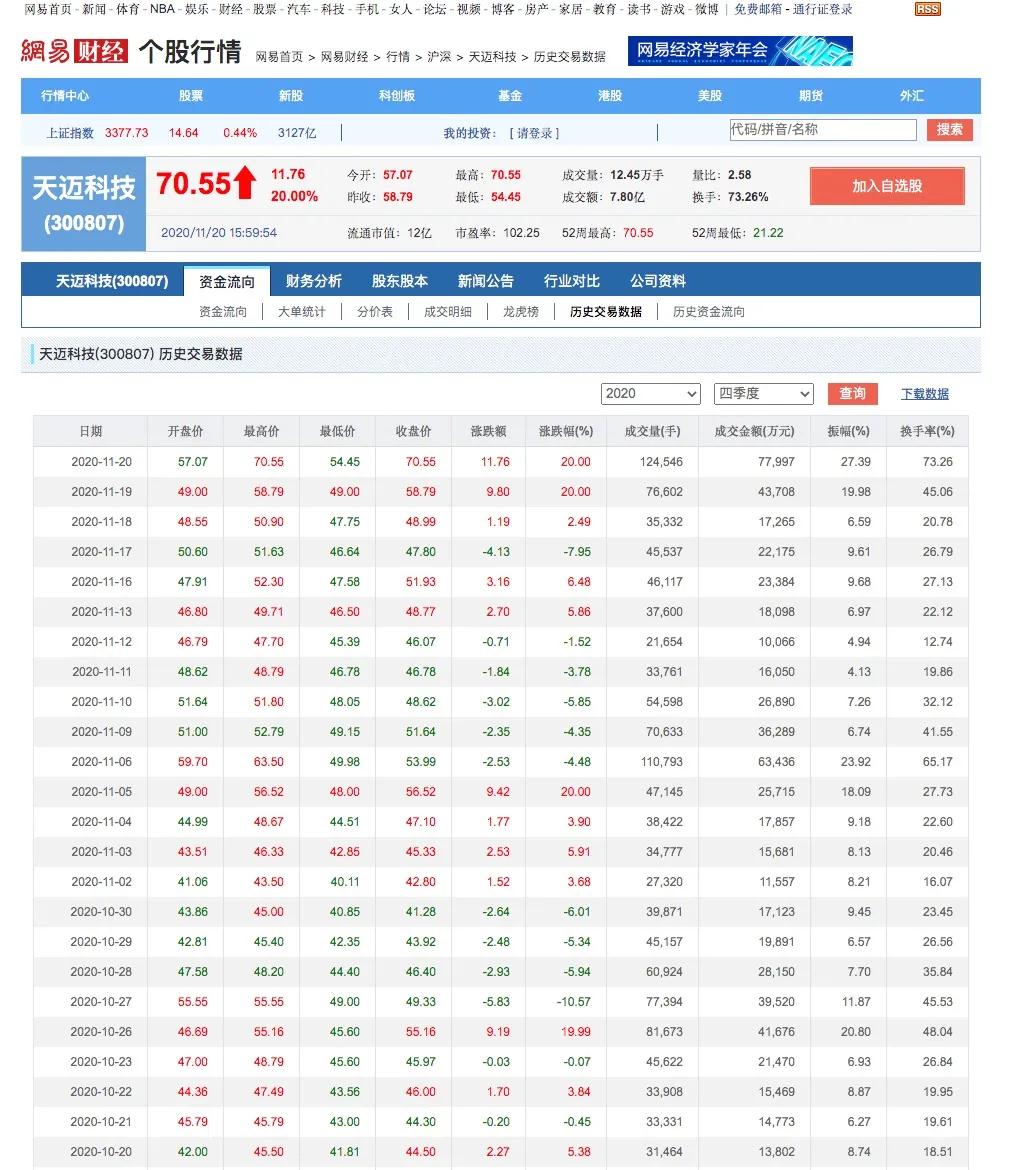Switch to the 行业对比 tab
1033x1170 pixels.
pos(572,281)
